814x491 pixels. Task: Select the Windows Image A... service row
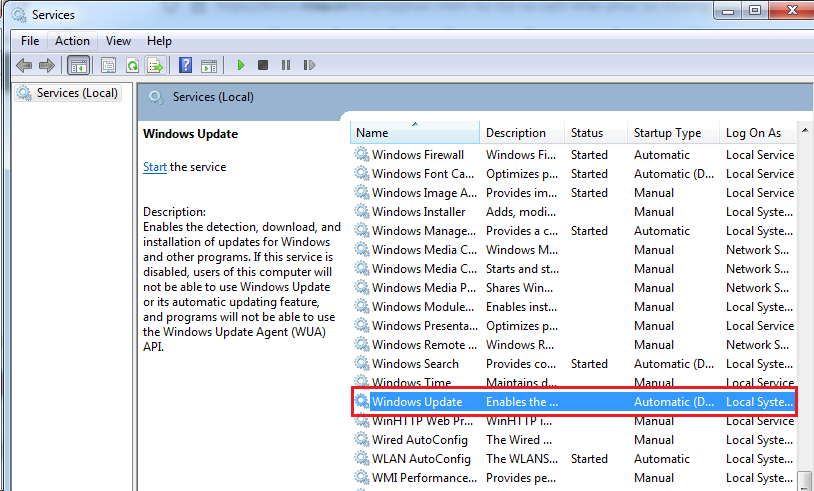click(x=574, y=193)
